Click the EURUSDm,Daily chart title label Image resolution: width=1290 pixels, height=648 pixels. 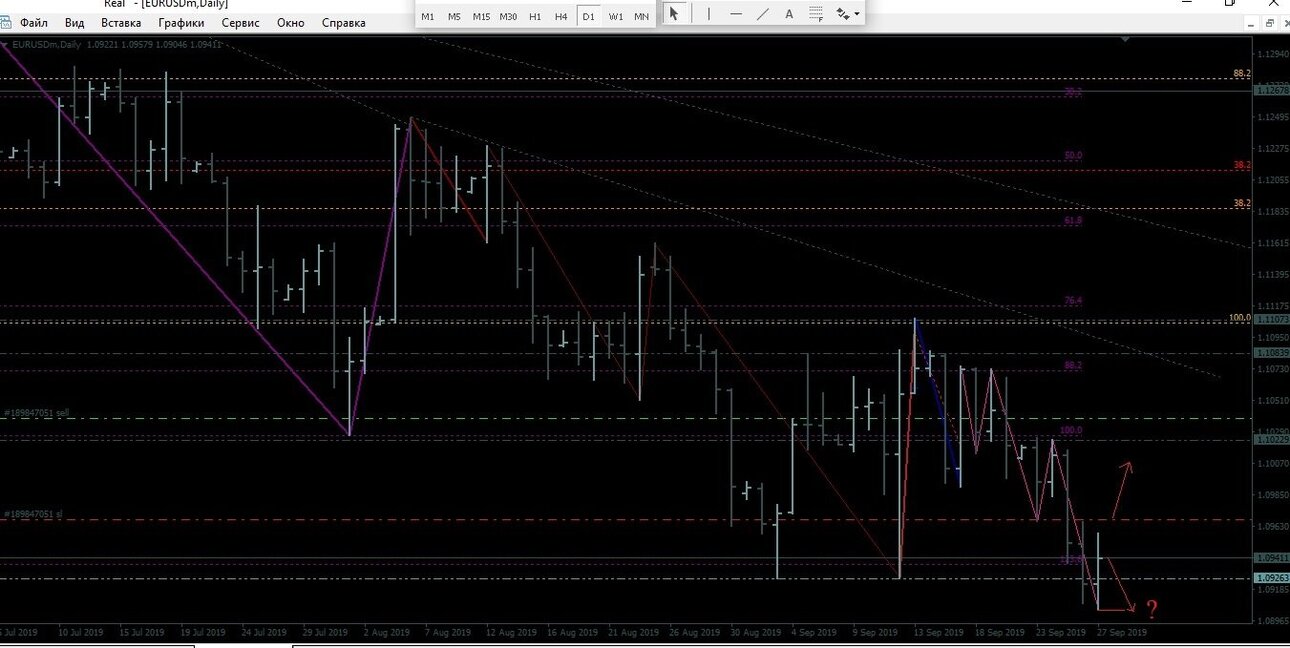(48, 45)
